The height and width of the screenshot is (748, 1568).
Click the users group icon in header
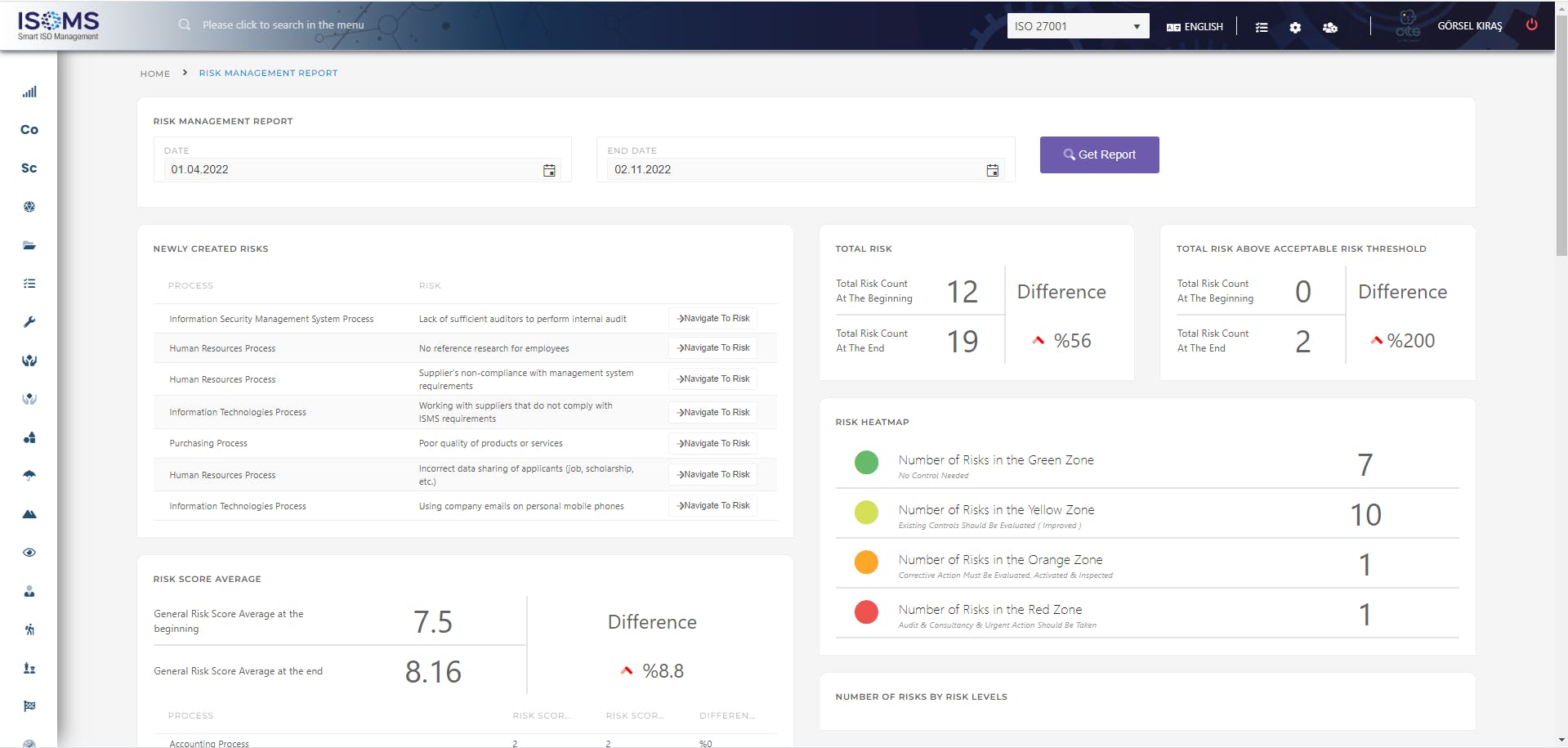click(1330, 27)
